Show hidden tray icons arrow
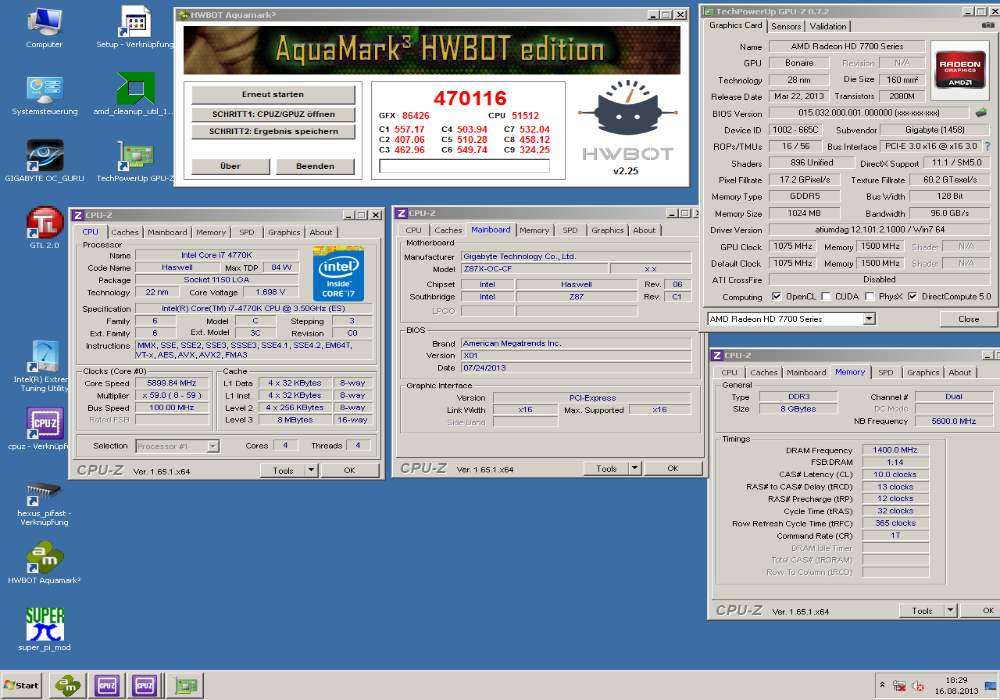 click(882, 685)
